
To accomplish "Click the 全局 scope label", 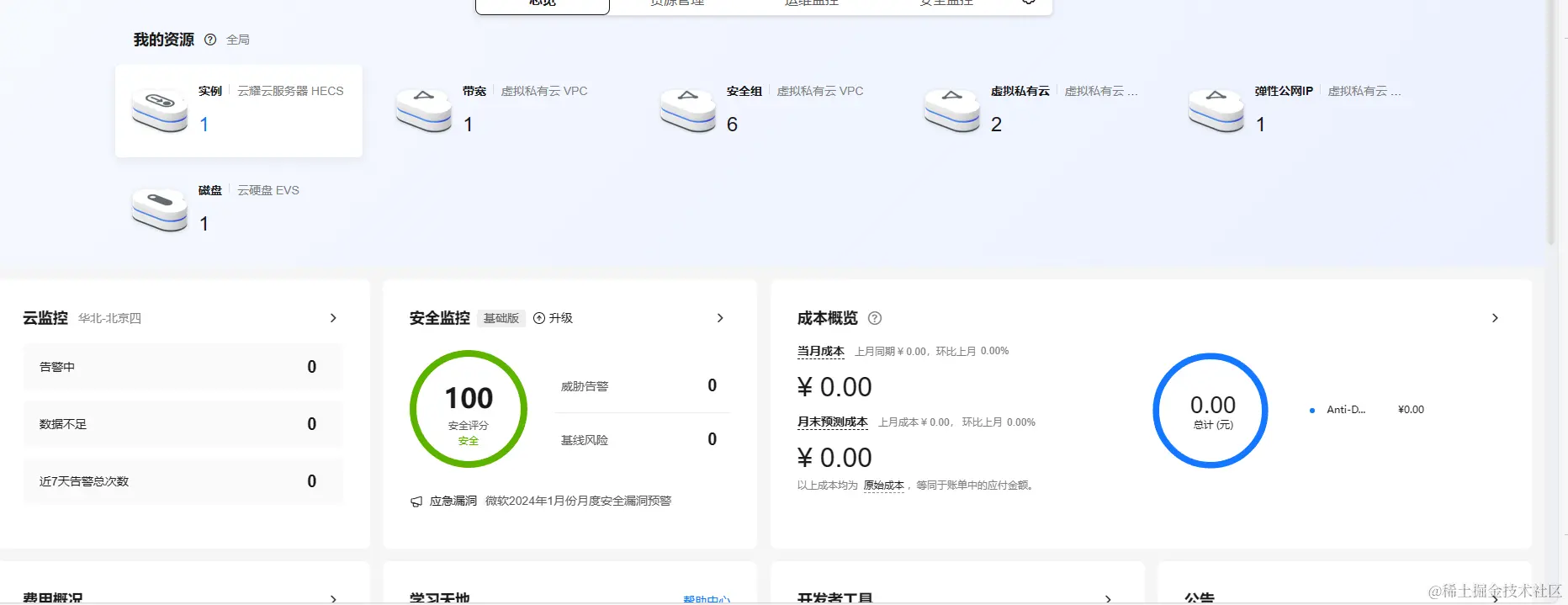I will 238,40.
